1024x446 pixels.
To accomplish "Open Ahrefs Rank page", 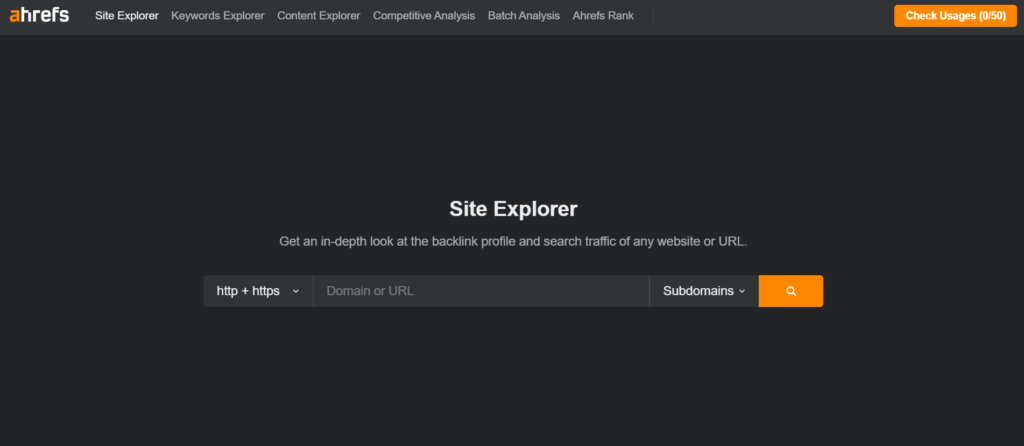I will pyautogui.click(x=603, y=16).
